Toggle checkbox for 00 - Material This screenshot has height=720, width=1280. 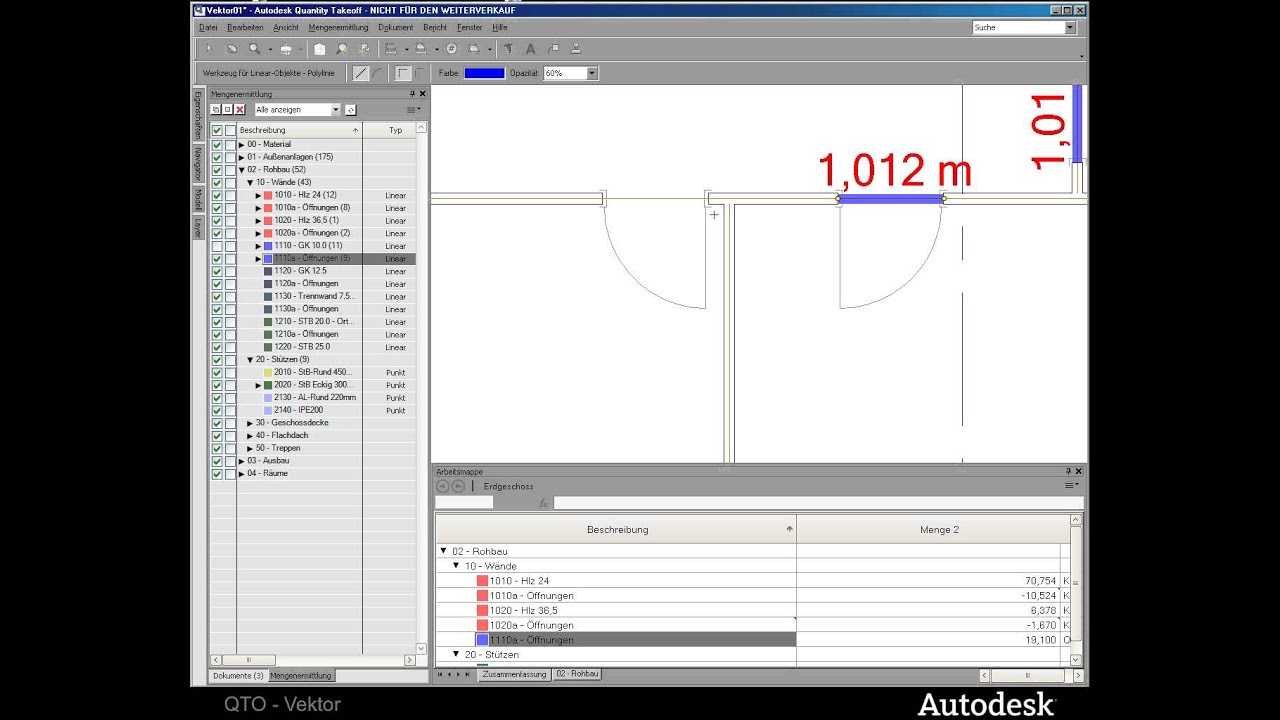click(217, 145)
